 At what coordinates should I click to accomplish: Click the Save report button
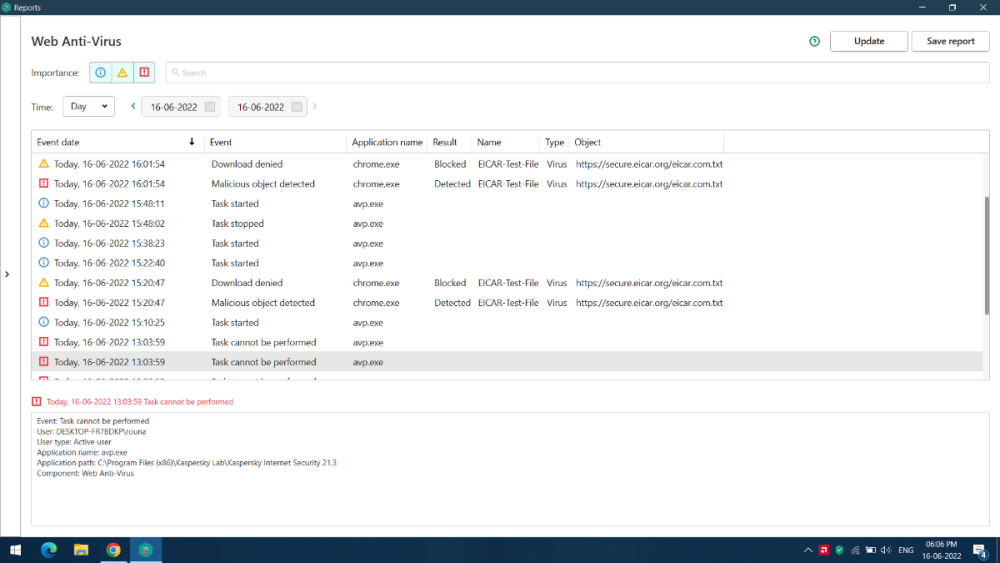950,41
